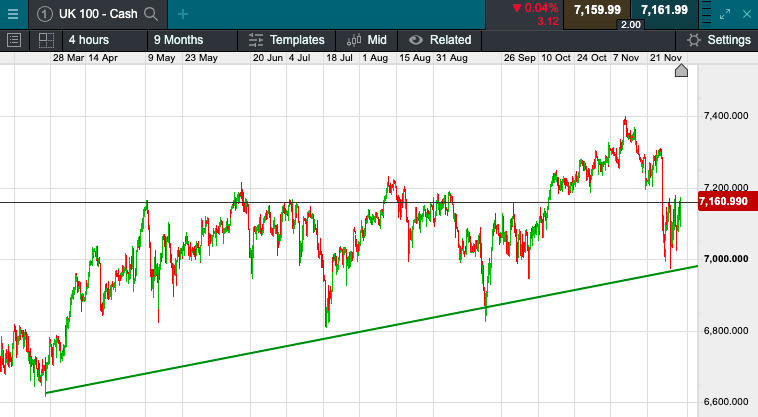Click the grey time axis marker handle

pyautogui.click(x=681, y=71)
